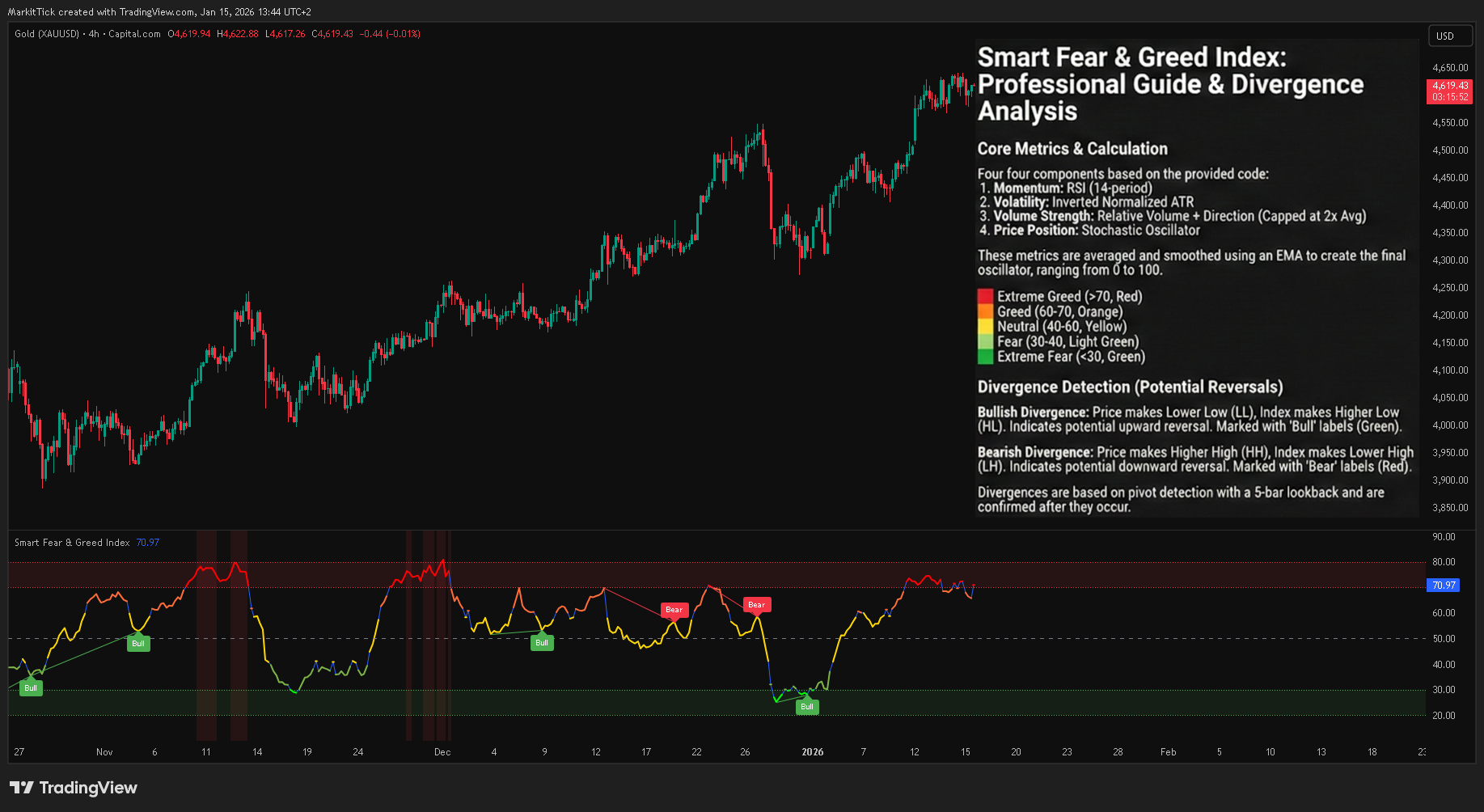Screen dimensions: 1484x812
Task: Click the TradingView logo at the bottom
Action: click(74, 788)
